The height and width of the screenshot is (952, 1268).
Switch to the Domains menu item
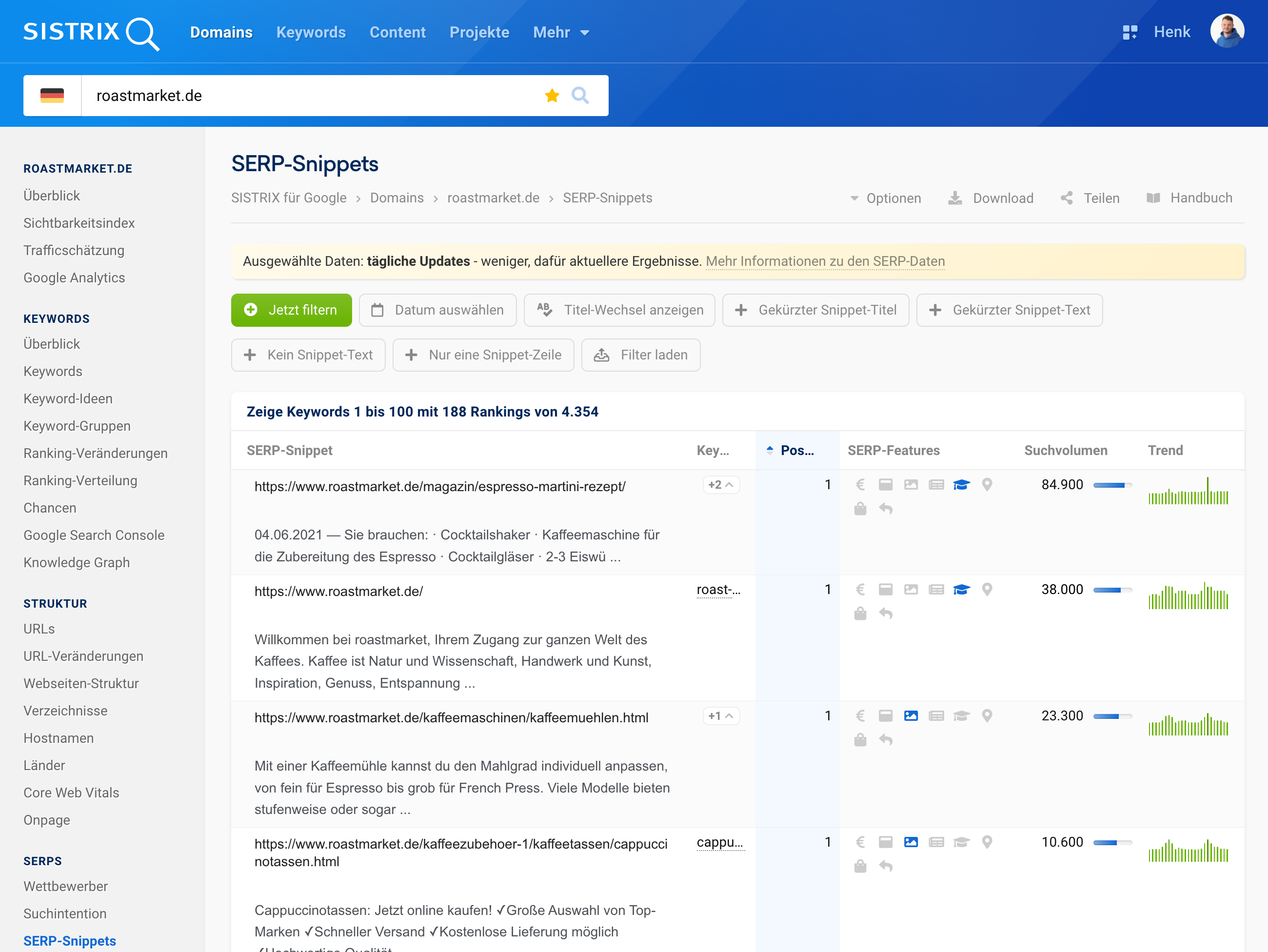pyautogui.click(x=221, y=33)
